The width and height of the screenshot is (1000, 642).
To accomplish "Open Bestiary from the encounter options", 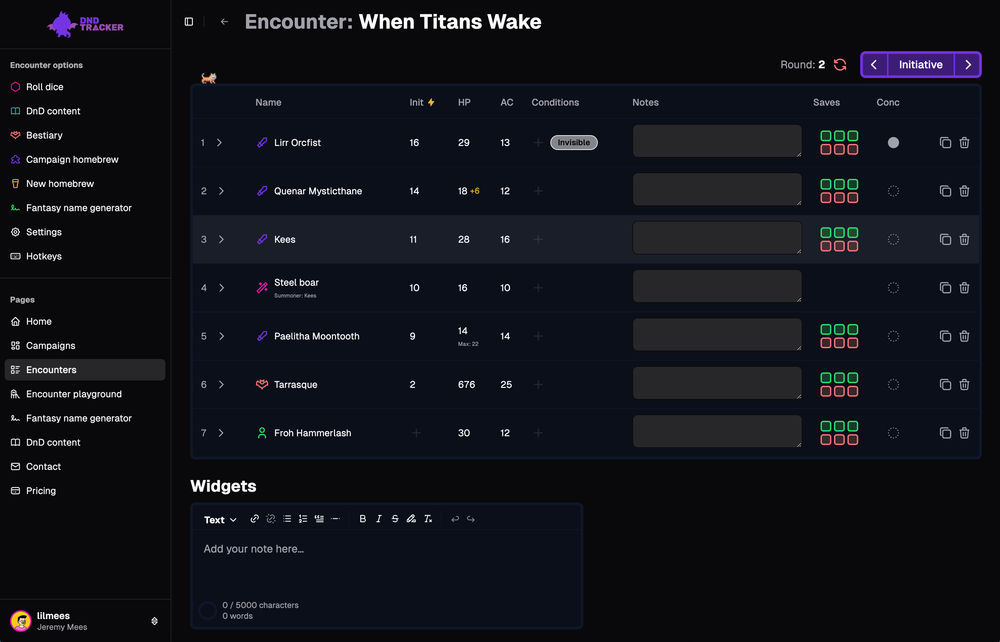I will [44, 135].
